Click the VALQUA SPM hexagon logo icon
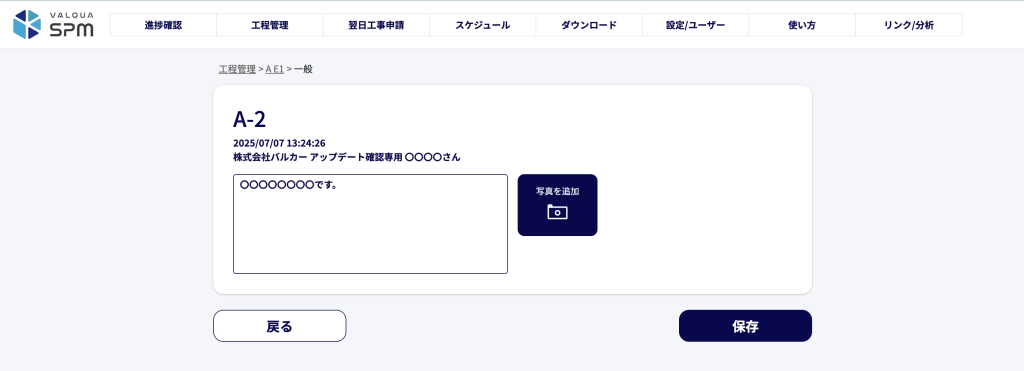This screenshot has width=1024, height=371. pyautogui.click(x=27, y=24)
